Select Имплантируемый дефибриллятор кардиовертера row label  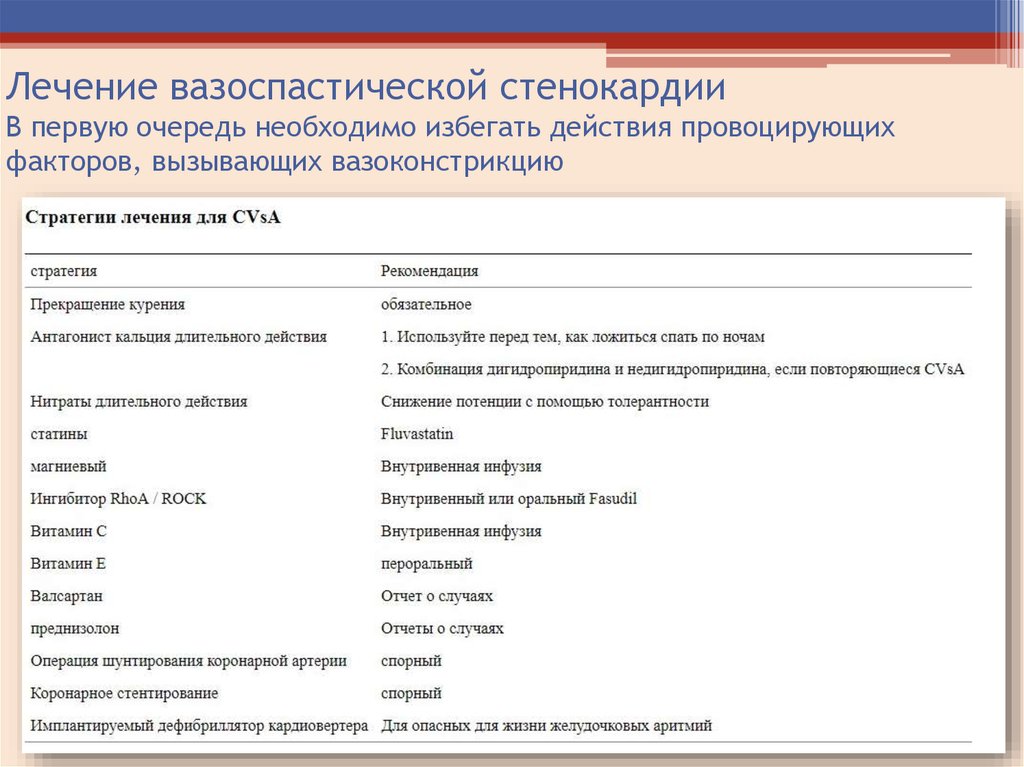pyautogui.click(x=200, y=726)
